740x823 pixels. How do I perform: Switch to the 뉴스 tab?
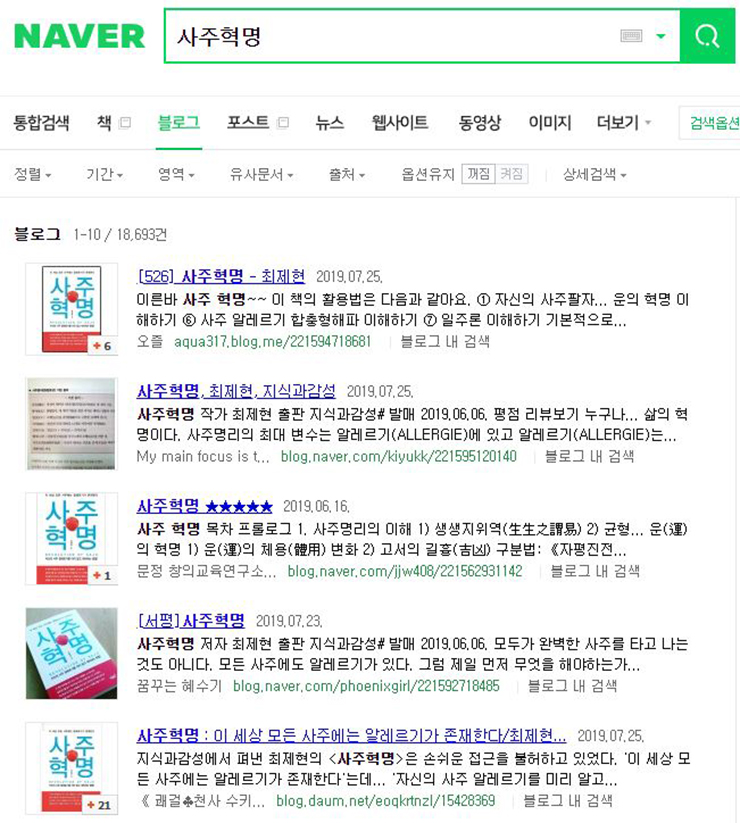(x=330, y=123)
